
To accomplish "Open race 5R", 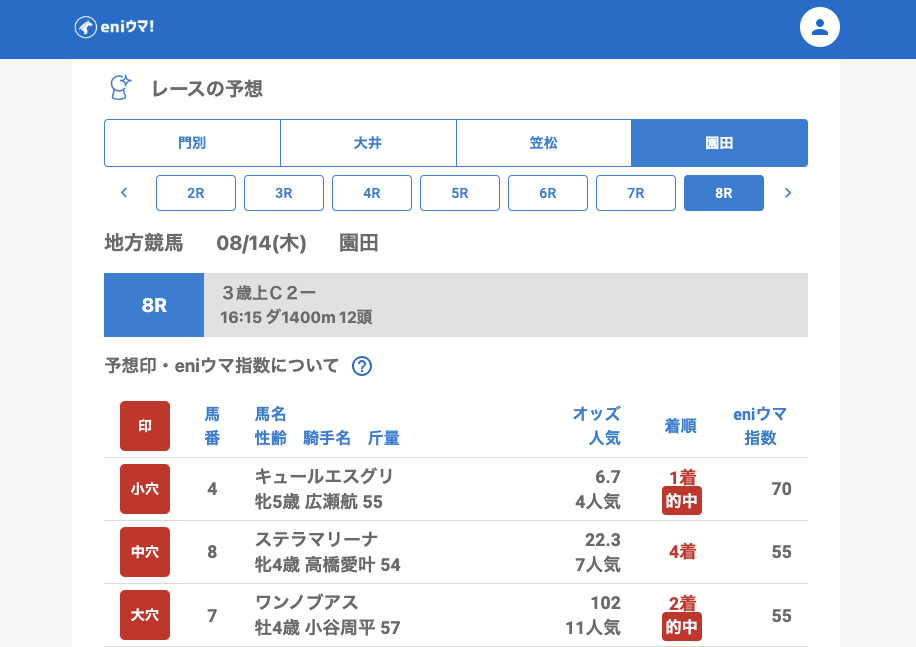I will tap(460, 193).
